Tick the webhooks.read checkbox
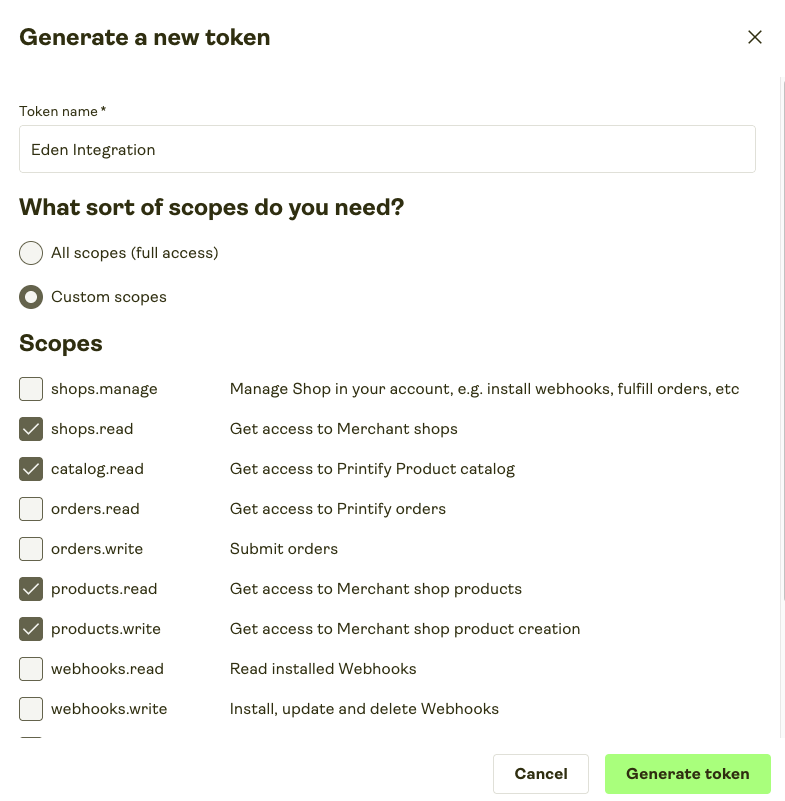 coord(31,669)
